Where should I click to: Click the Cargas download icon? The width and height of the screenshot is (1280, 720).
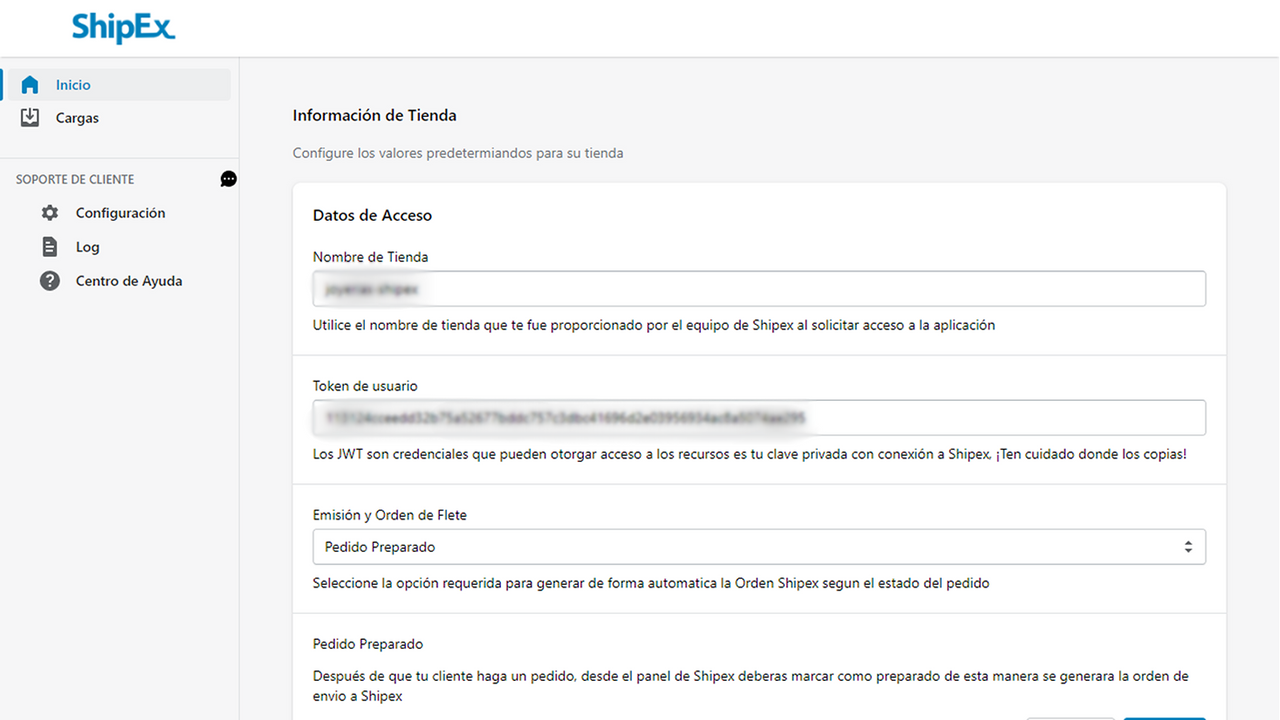pyautogui.click(x=30, y=117)
